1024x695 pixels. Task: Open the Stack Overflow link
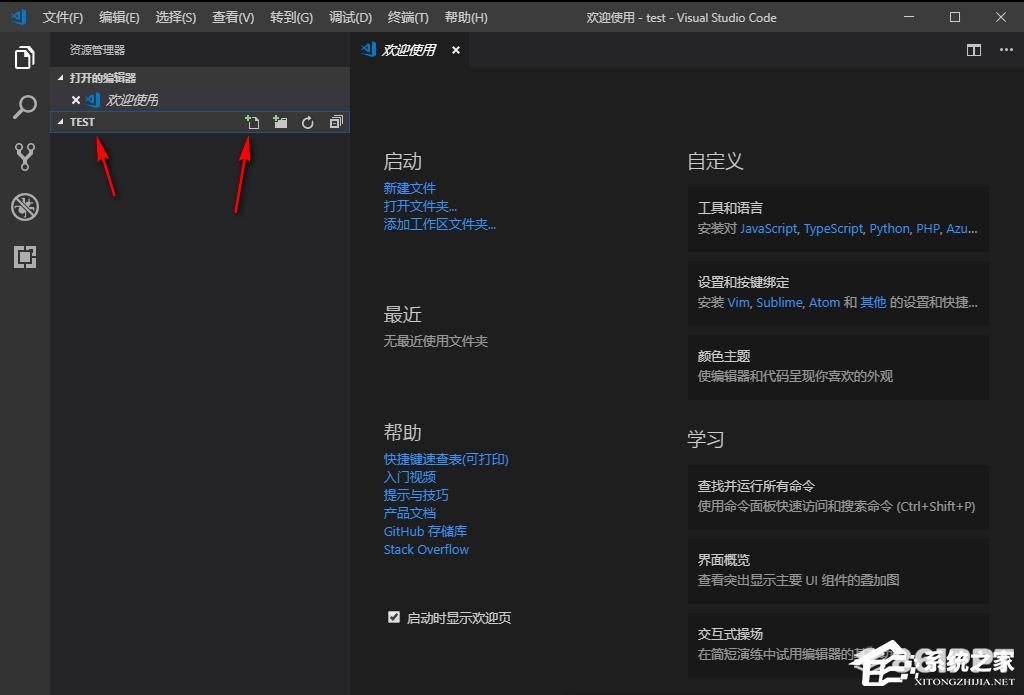pos(426,549)
